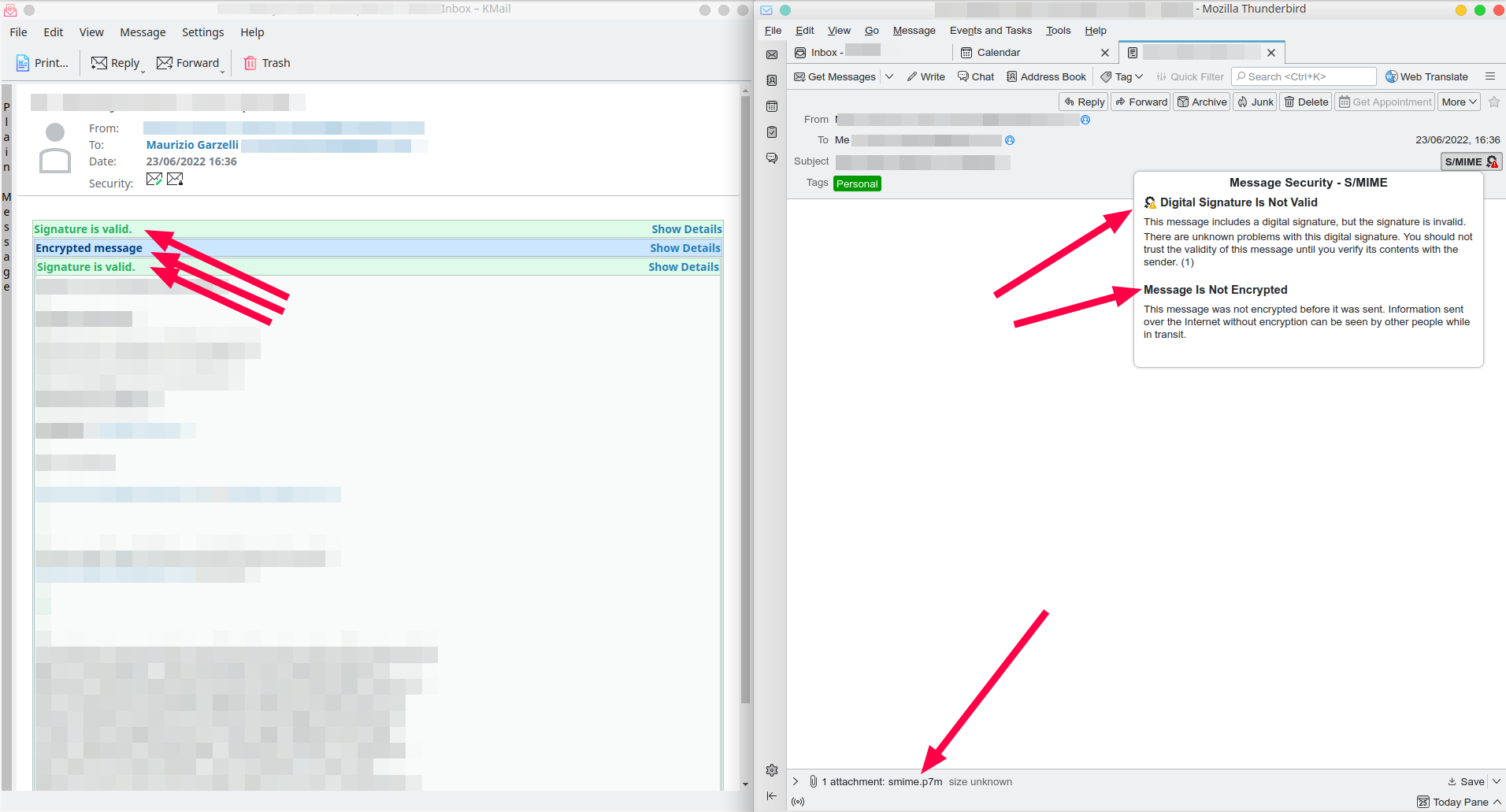Open Thunderbird Mail space icon in sidebar
Image resolution: width=1506 pixels, height=812 pixels.
point(772,54)
